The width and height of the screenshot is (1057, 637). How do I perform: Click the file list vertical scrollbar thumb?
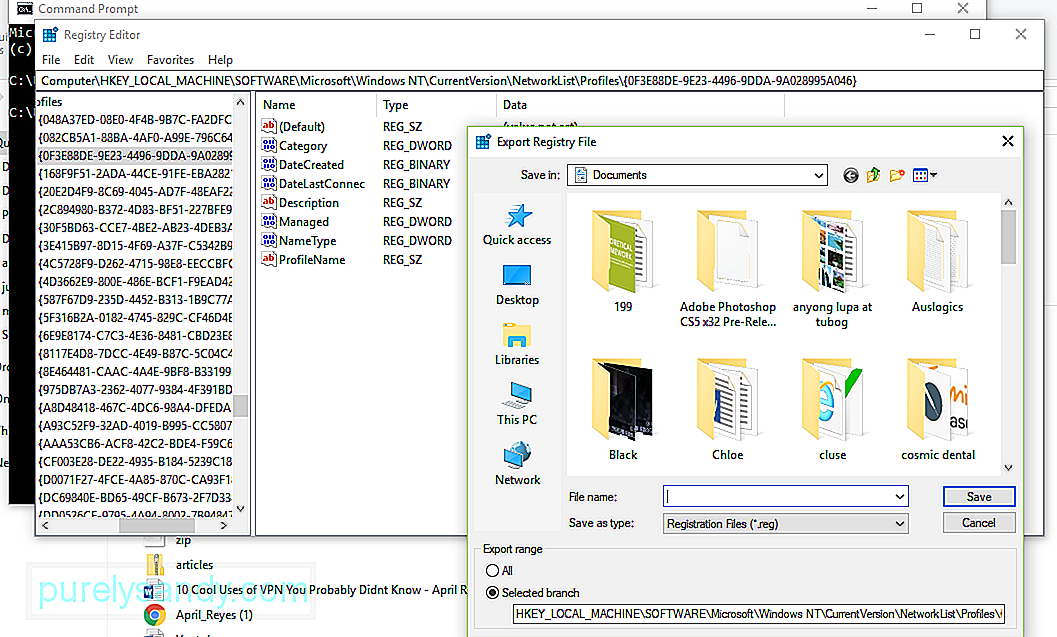pyautogui.click(x=1008, y=237)
